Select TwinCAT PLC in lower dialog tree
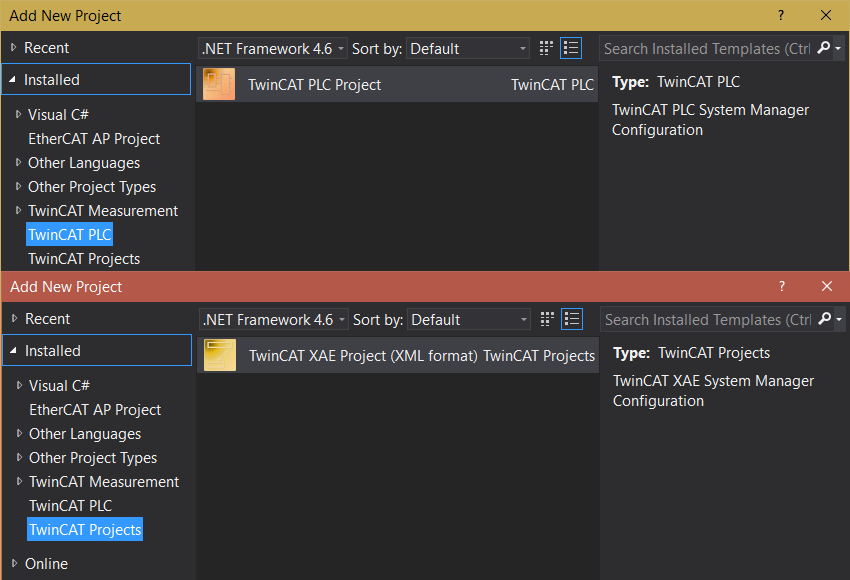The height and width of the screenshot is (580, 850). click(70, 506)
